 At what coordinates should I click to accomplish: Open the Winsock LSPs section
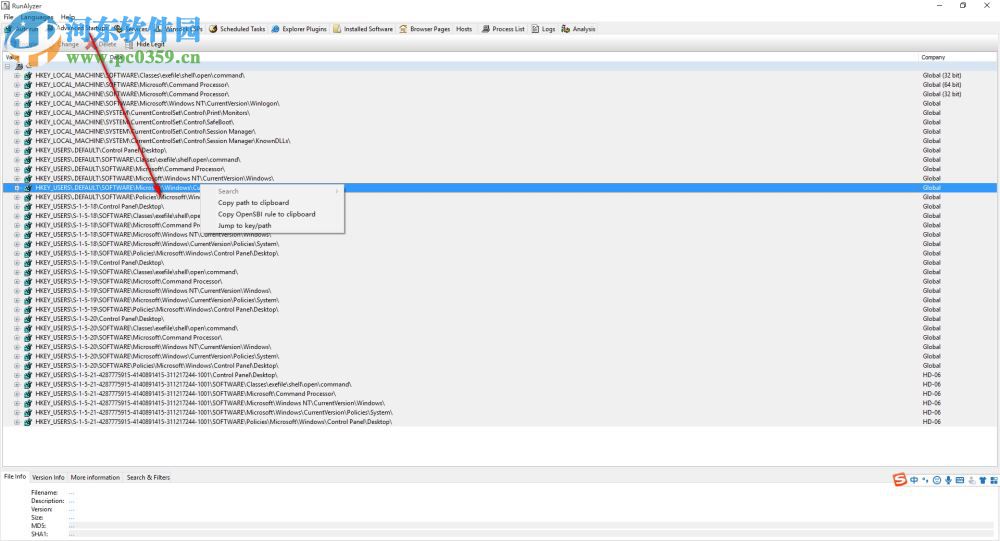point(179,29)
